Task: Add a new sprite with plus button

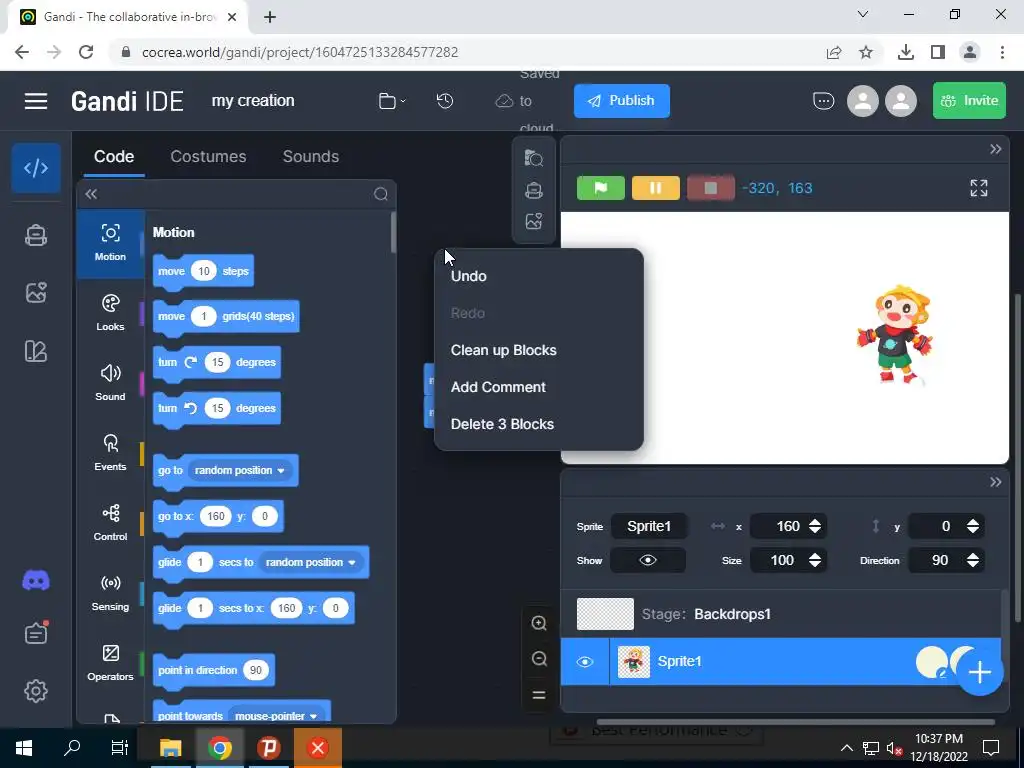Action: pos(980,673)
